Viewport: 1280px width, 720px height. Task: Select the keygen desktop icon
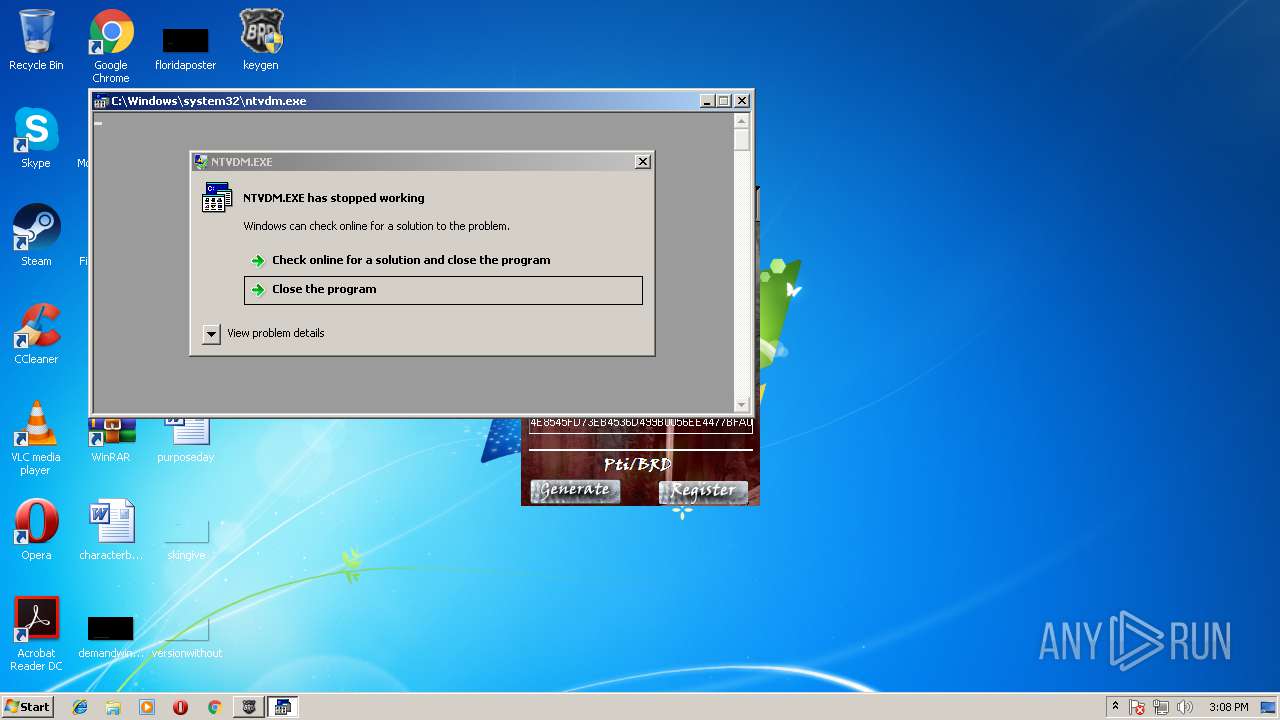[x=261, y=40]
